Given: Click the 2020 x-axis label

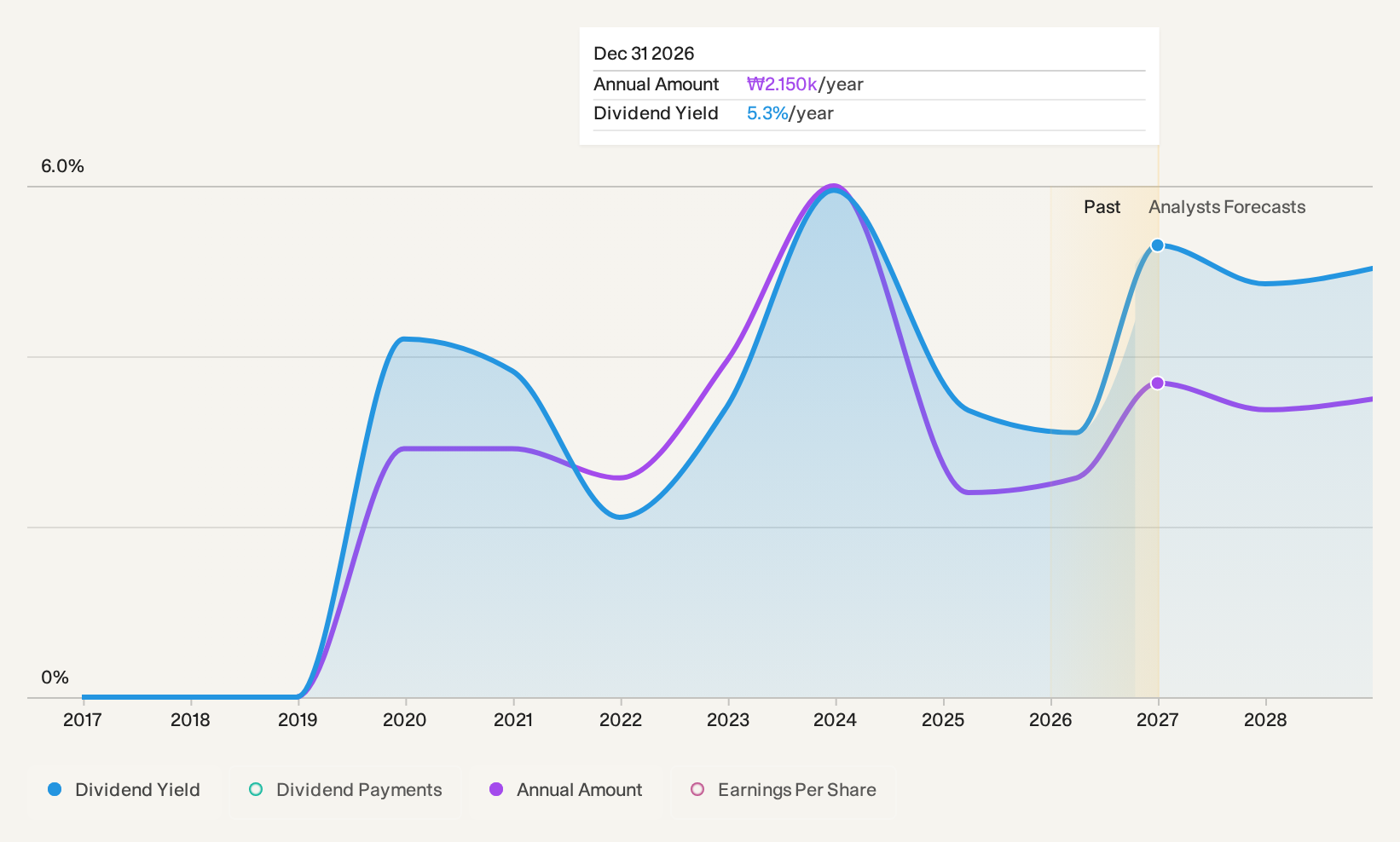Looking at the screenshot, I should click(x=405, y=720).
